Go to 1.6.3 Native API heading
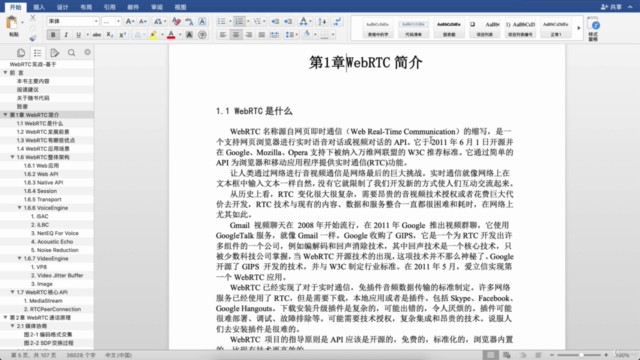 [43, 182]
